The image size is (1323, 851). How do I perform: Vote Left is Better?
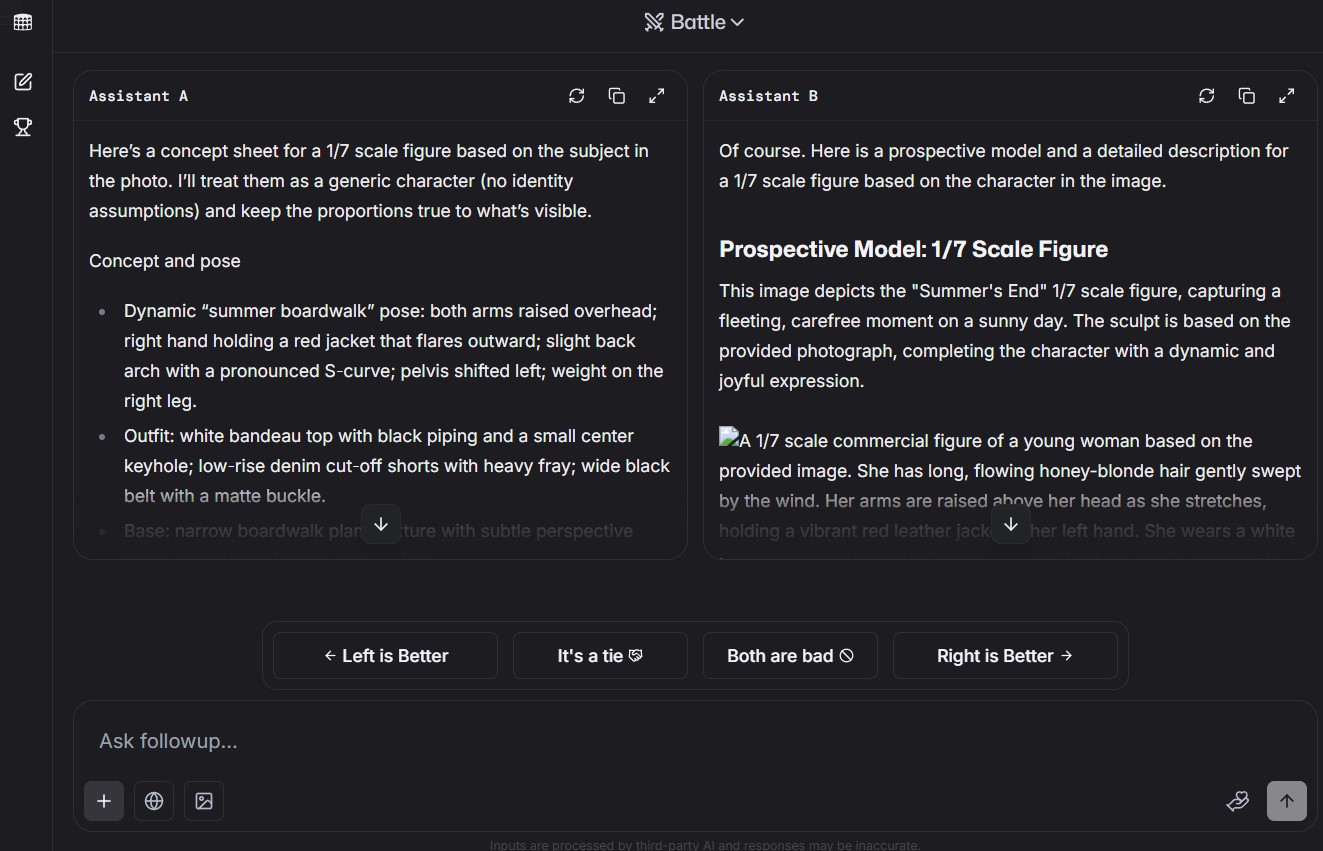point(385,656)
